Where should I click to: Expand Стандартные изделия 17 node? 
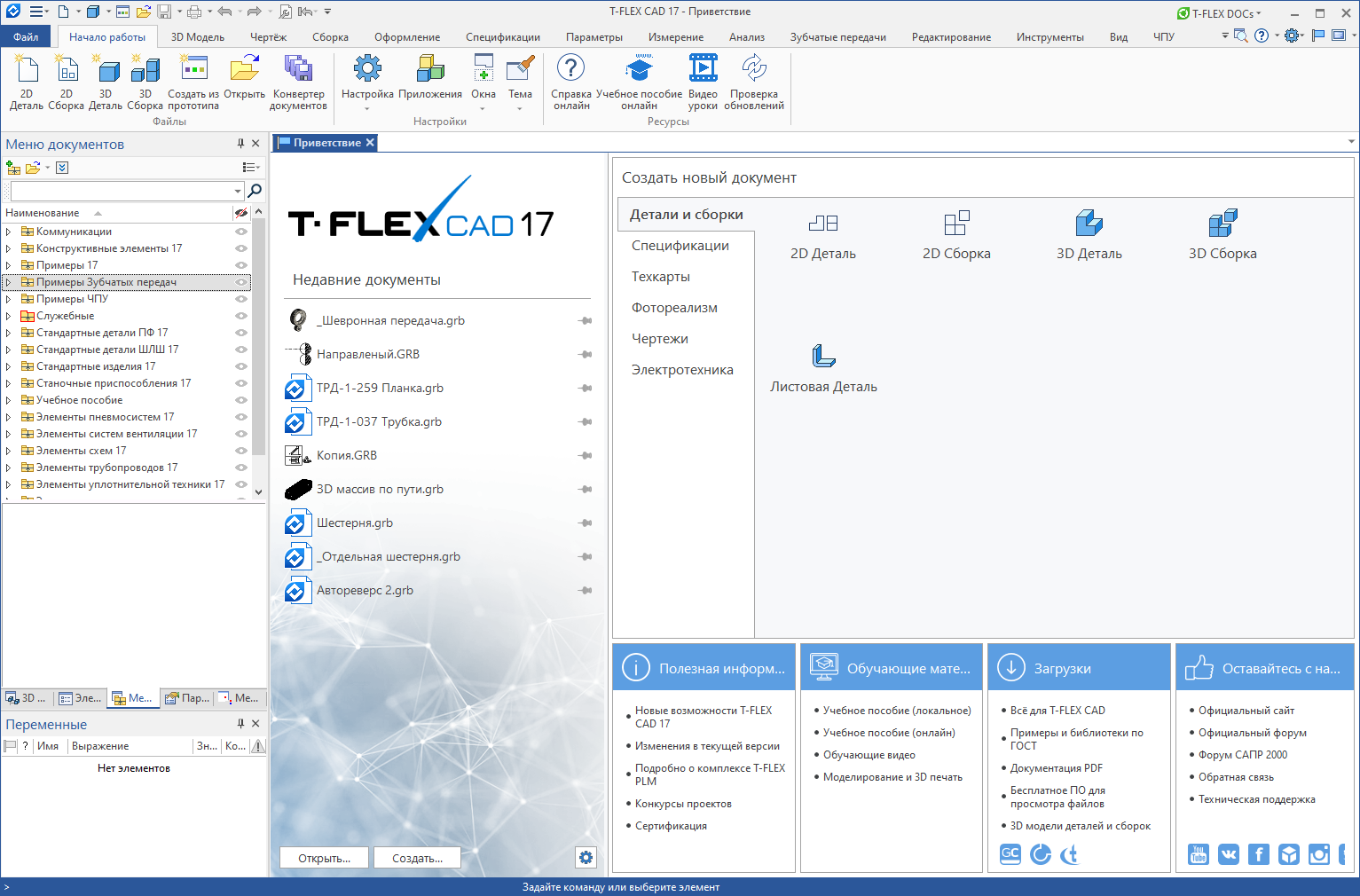[9, 366]
